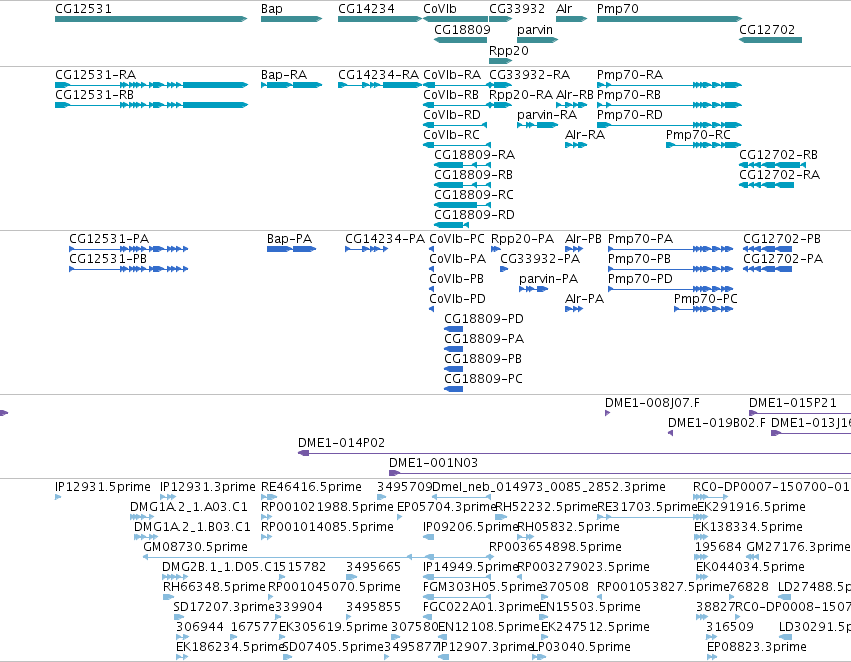This screenshot has width=851, height=662.
Task: Click protein CG14234-PA
Action: point(366,249)
